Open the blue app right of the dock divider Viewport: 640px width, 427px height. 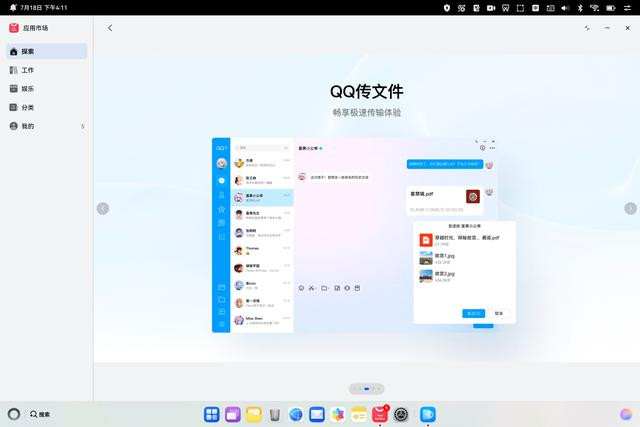(428, 414)
